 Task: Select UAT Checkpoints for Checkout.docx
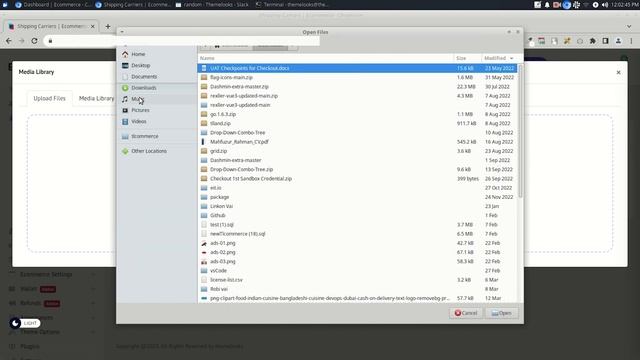click(x=357, y=68)
